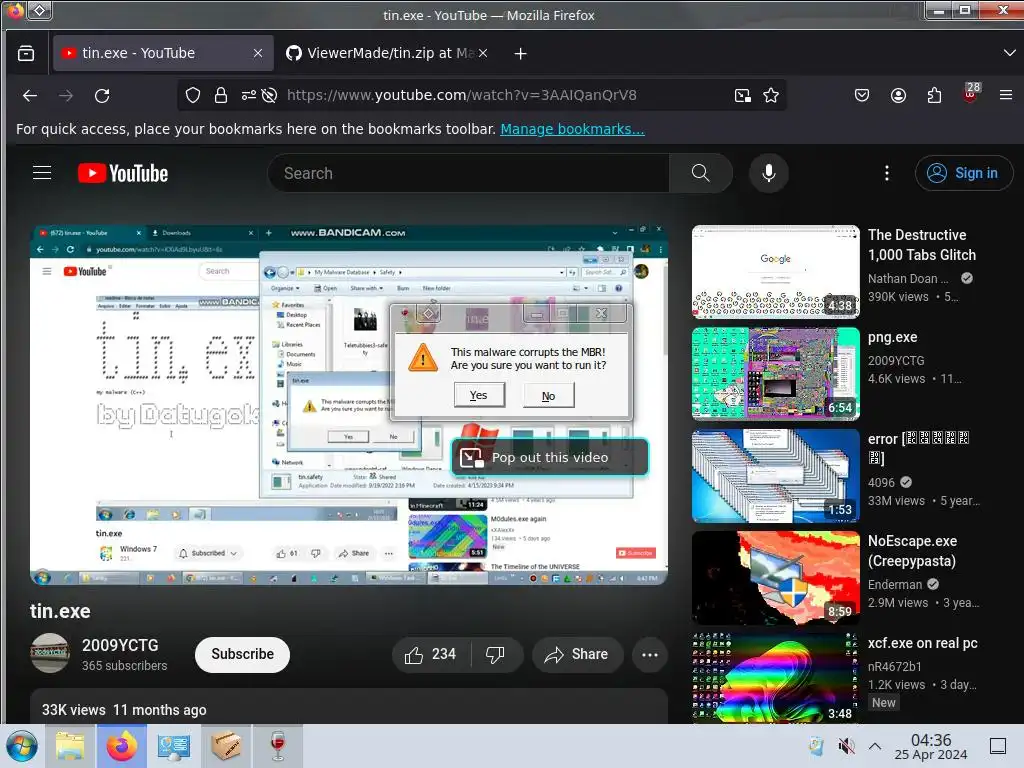Open YouTube settings three-dot menu

pos(886,173)
